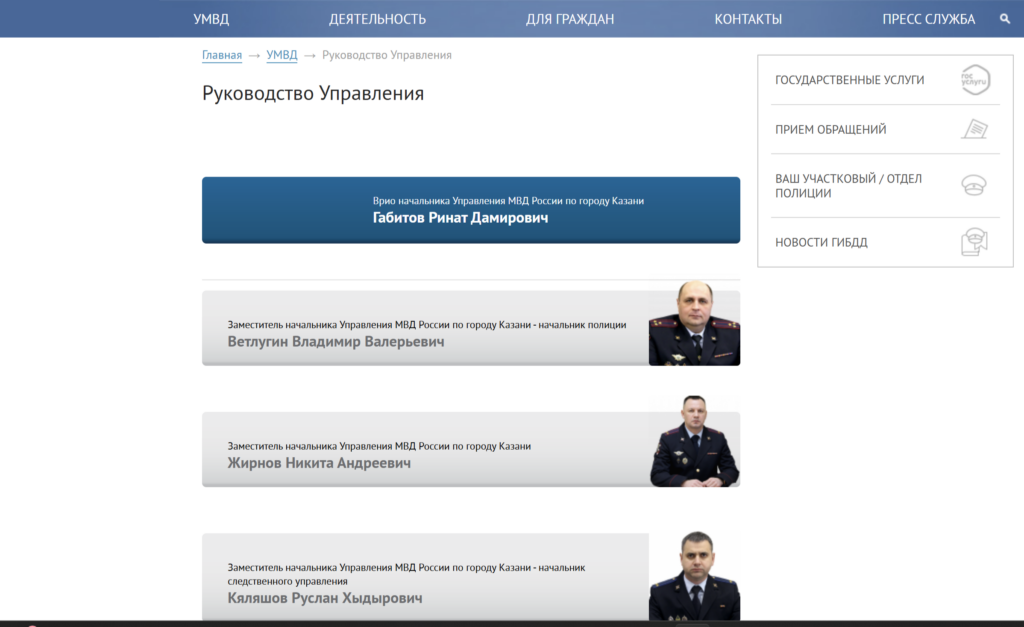Click the document icon beside ПРИЕМ ОБРАЩЕНИЙ

point(974,129)
